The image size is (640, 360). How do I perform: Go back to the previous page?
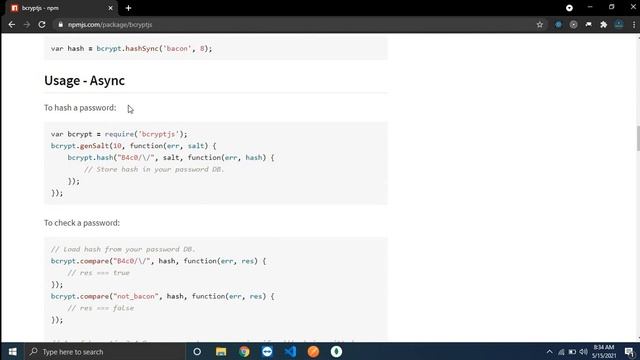click(x=11, y=24)
